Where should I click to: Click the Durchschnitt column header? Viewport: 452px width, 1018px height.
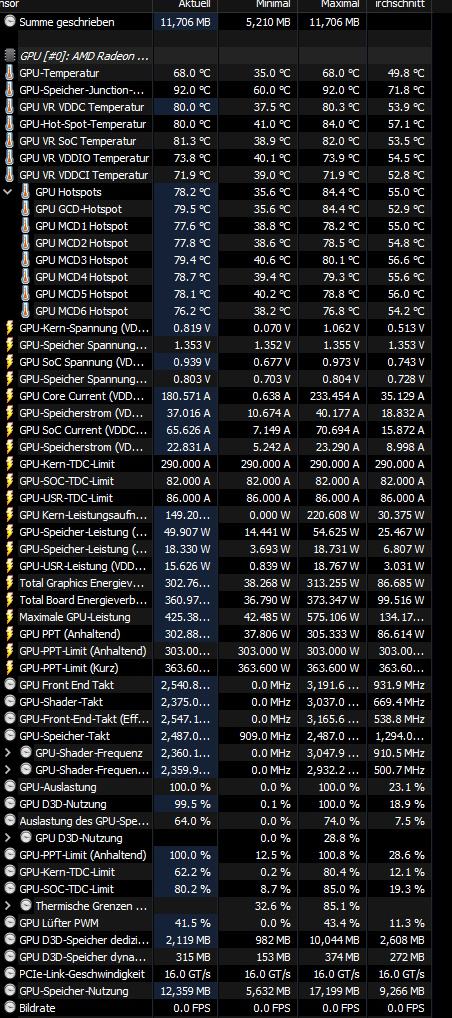point(399,5)
